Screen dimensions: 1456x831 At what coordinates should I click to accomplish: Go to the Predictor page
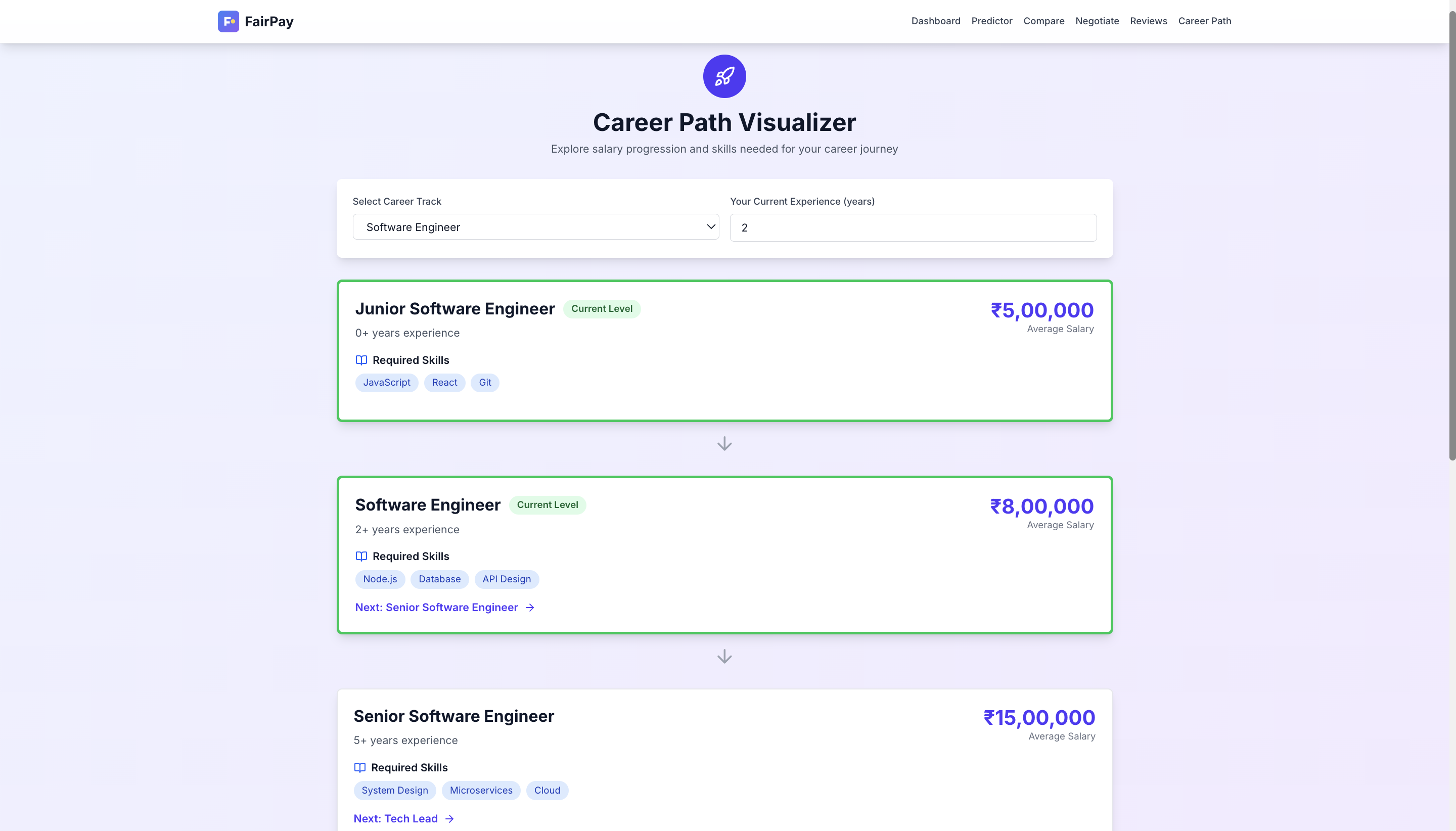coord(991,21)
